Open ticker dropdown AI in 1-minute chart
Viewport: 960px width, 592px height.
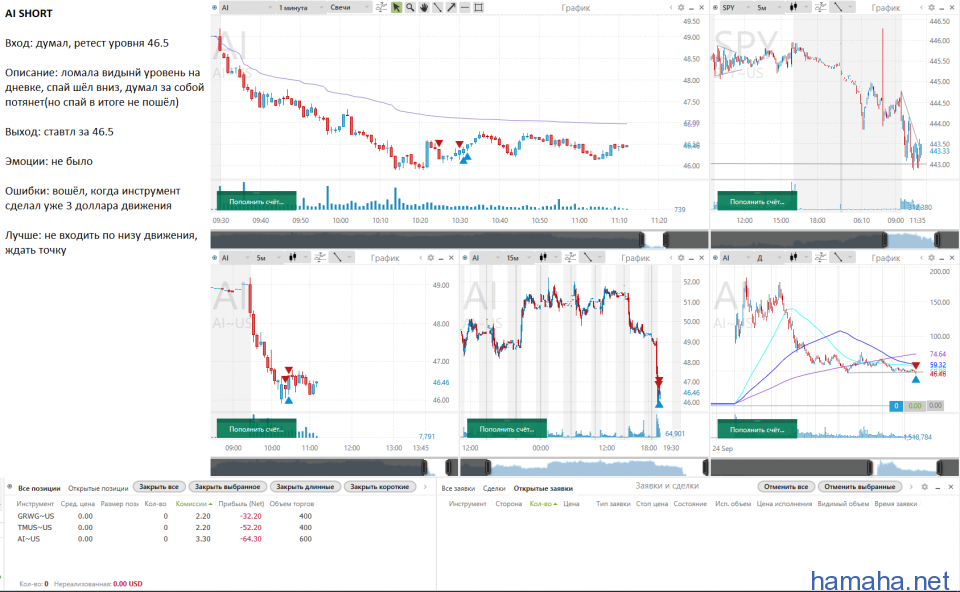pyautogui.click(x=246, y=7)
